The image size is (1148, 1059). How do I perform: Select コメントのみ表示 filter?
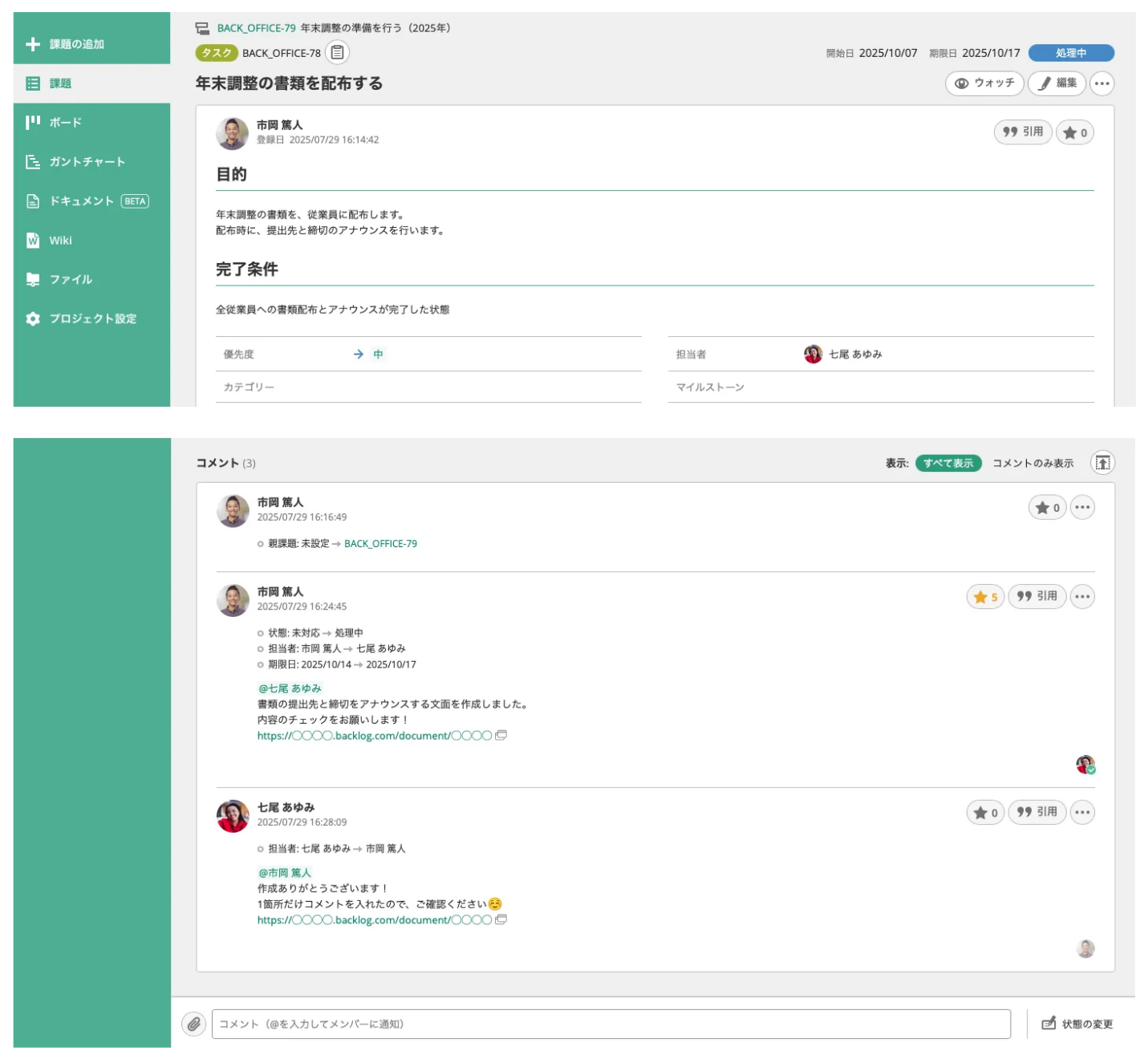point(1032,463)
